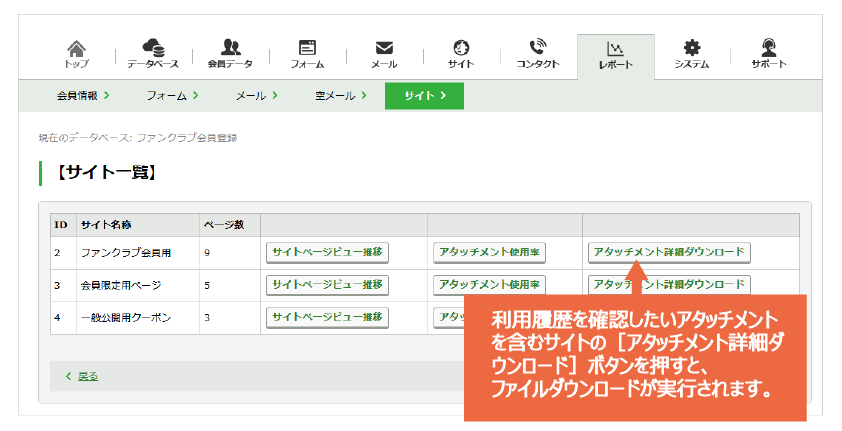842x431 pixels.
Task: Click the 戻る back link
Action: (88, 376)
